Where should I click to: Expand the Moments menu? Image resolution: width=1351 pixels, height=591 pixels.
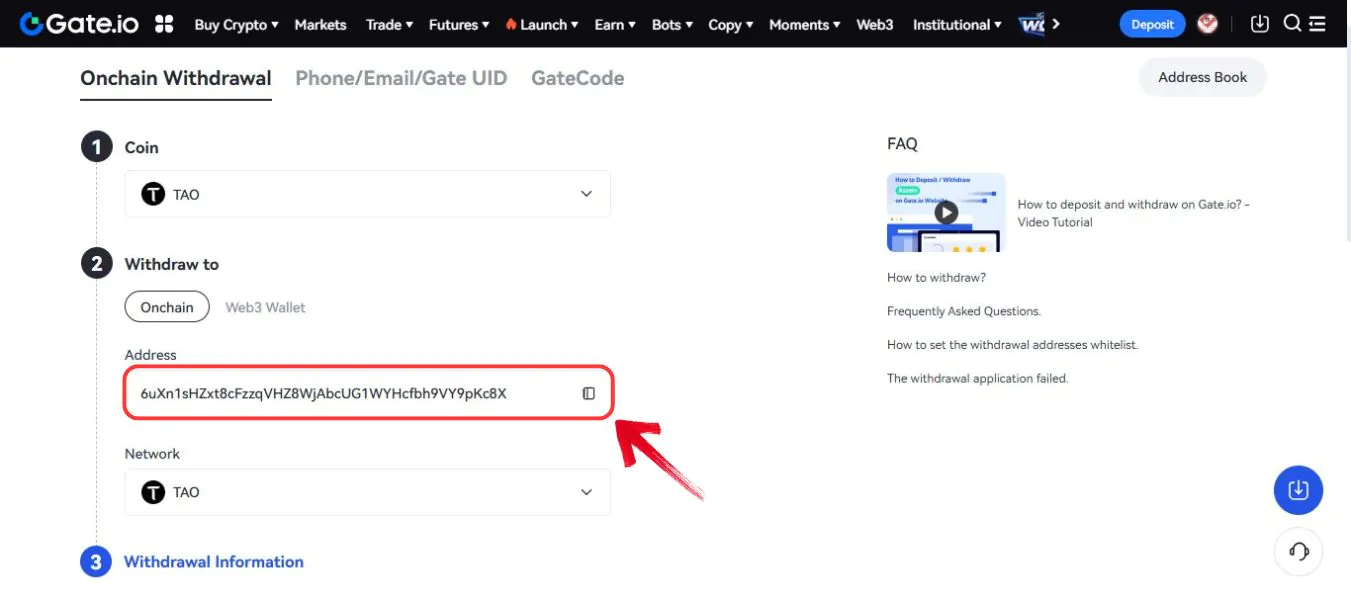(805, 25)
